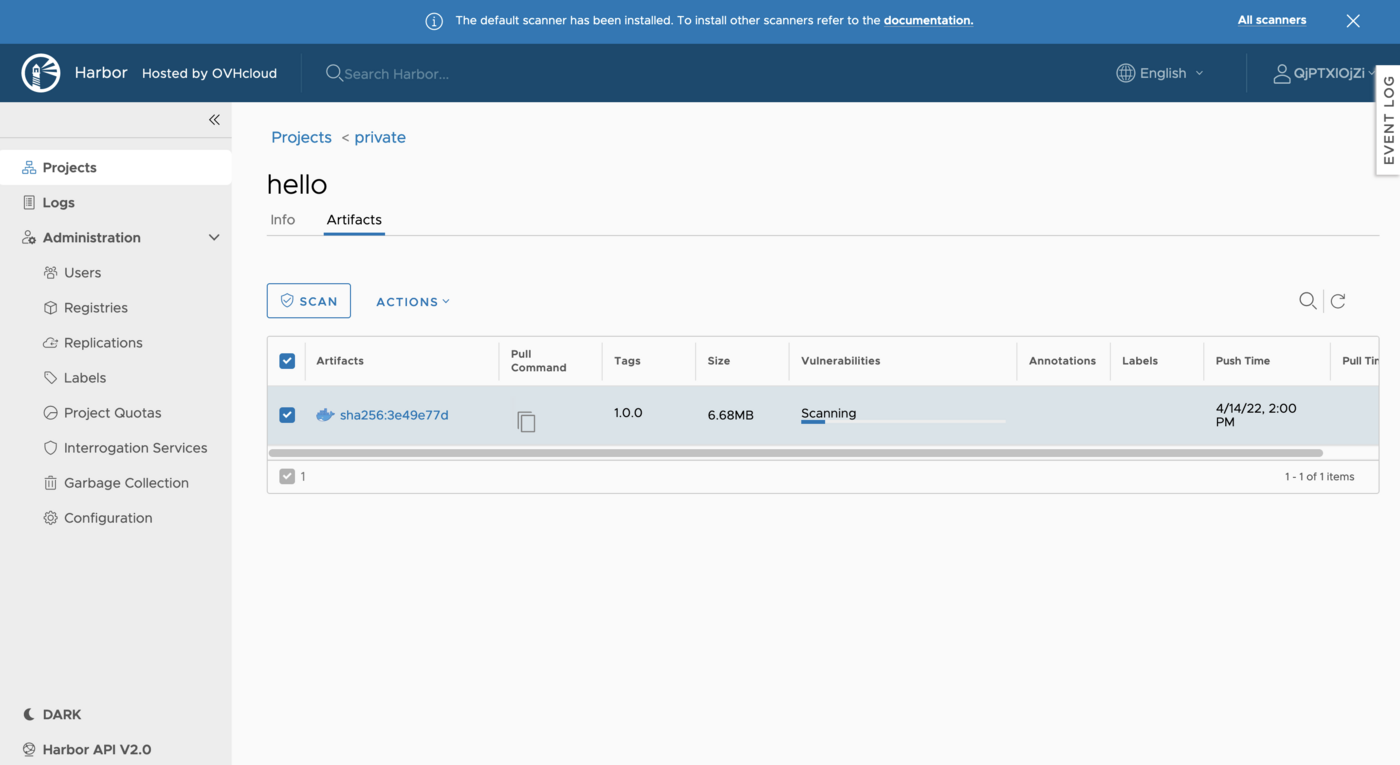The image size is (1400, 765).
Task: Switch to the Info tab
Action: coord(282,219)
